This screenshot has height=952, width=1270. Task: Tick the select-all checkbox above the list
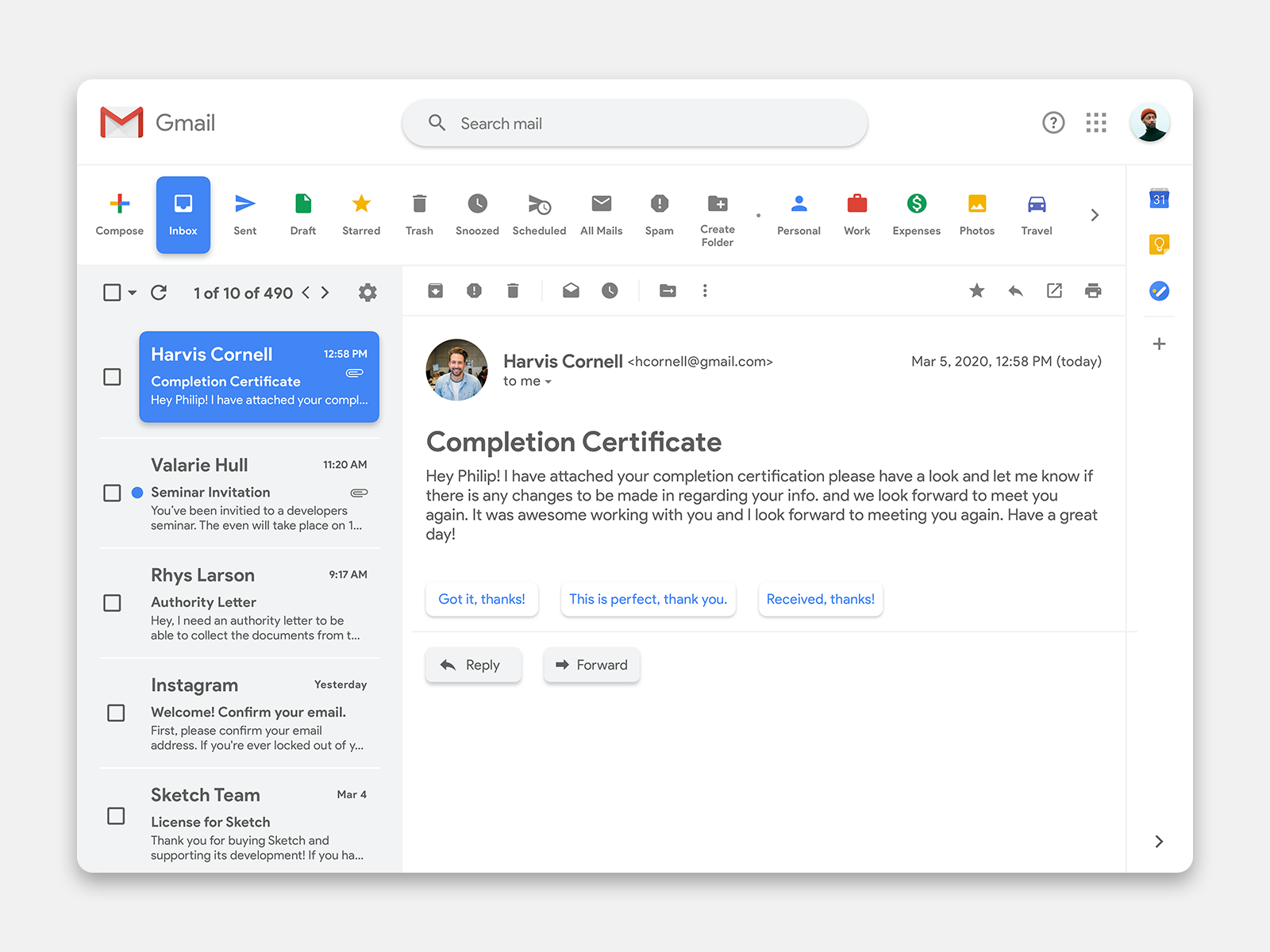coord(111,292)
